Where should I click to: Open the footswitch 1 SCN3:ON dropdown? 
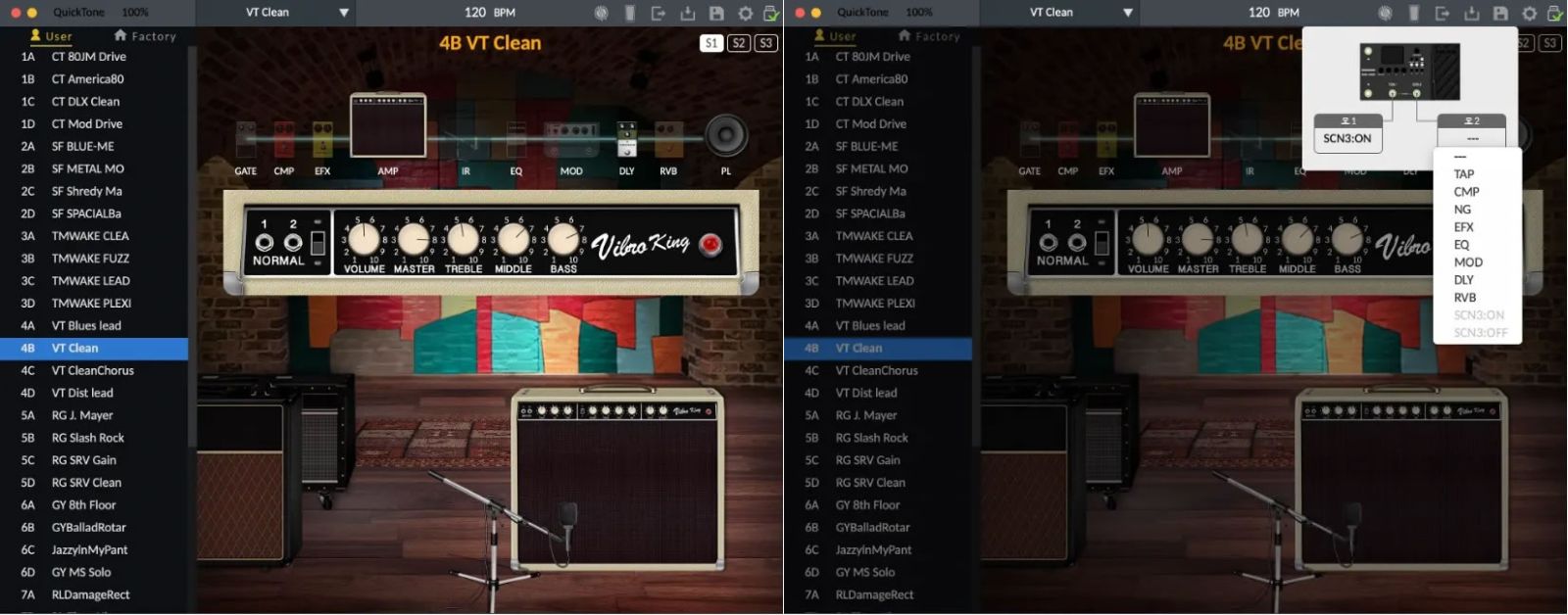[x=1347, y=138]
